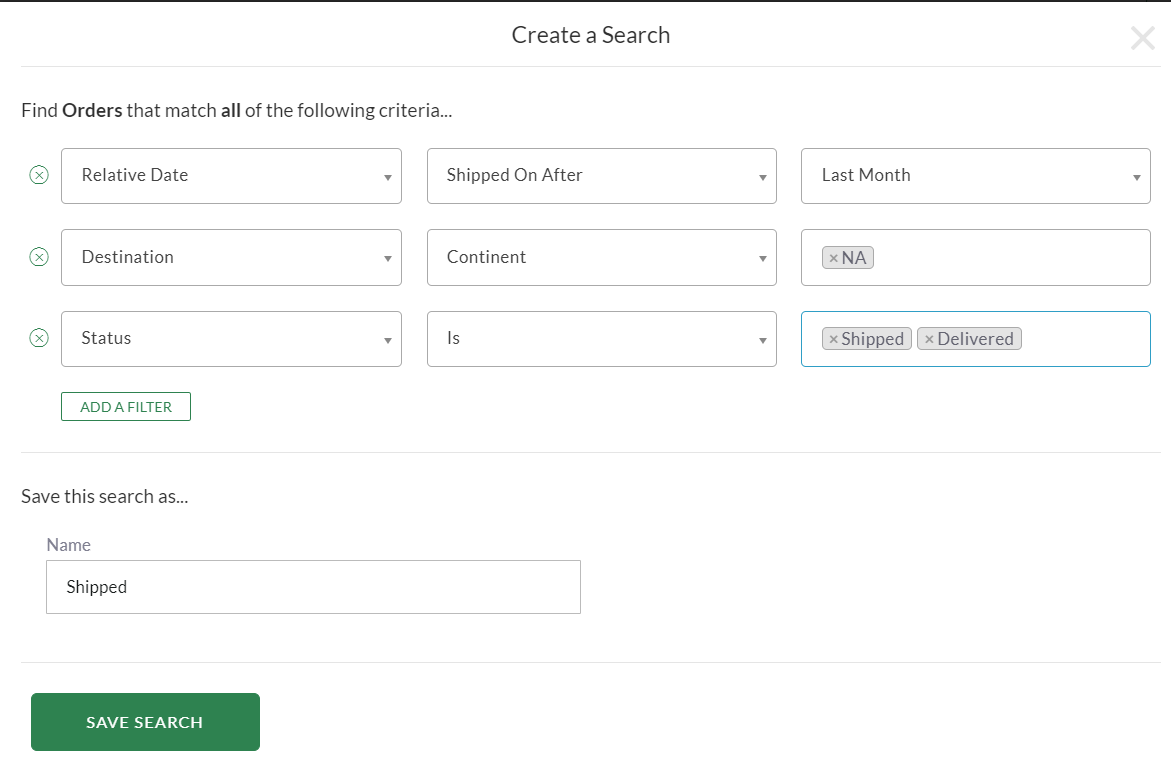Focus the search Name text field

click(313, 587)
